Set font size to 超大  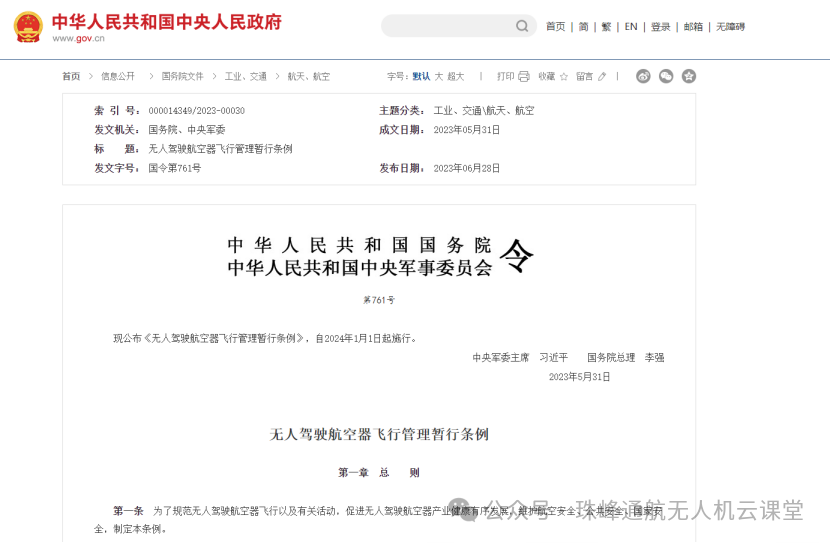point(456,76)
